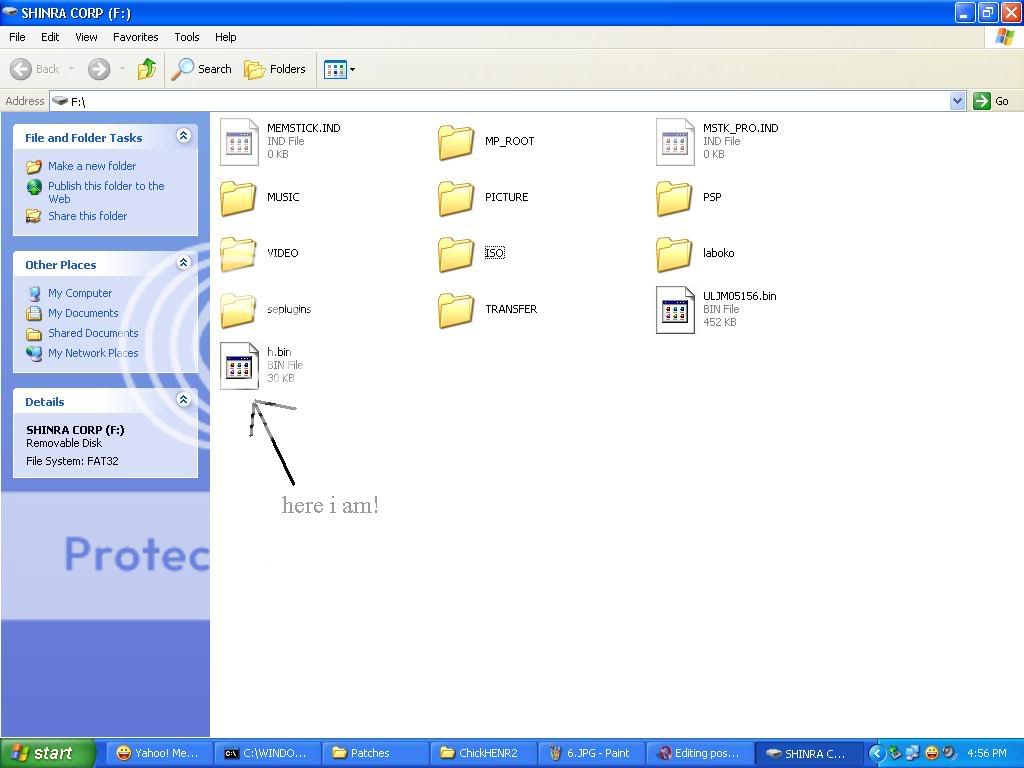Toggle the Folders pane
Screen dimensions: 1024x768
pyautogui.click(x=274, y=69)
